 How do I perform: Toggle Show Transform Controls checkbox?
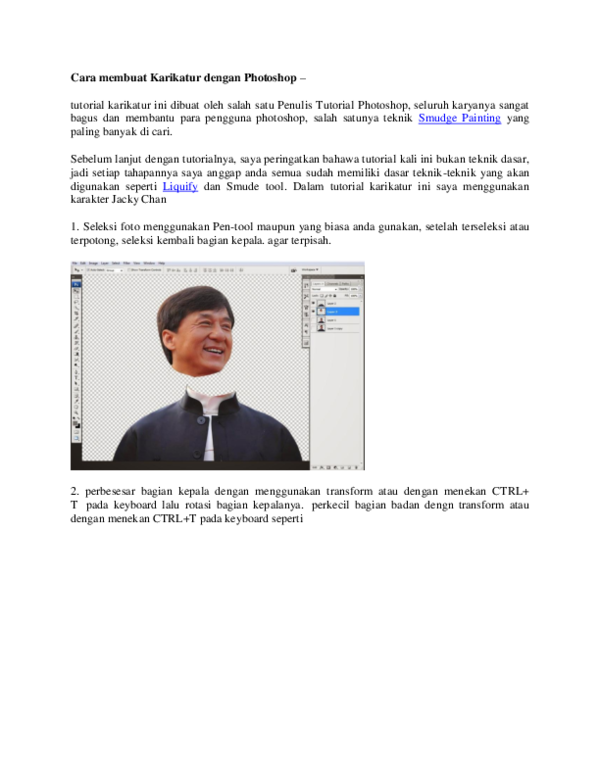click(130, 270)
